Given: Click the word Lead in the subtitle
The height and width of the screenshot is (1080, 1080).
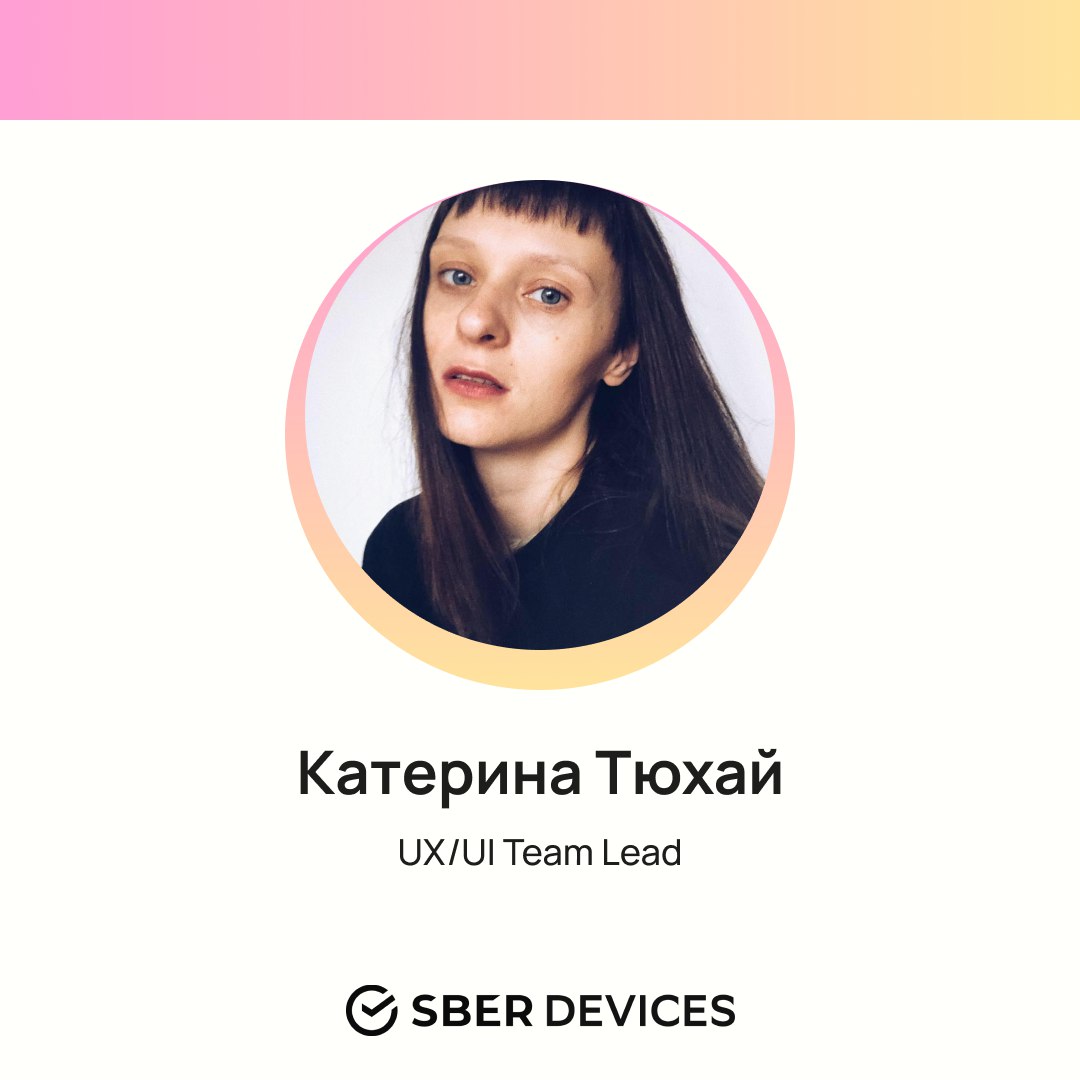Looking at the screenshot, I should 642,853.
